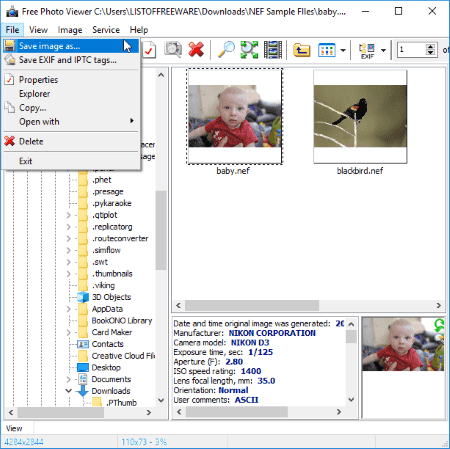This screenshot has height=449, width=450.
Task: Open the Open with submenu
Action: [x=71, y=122]
